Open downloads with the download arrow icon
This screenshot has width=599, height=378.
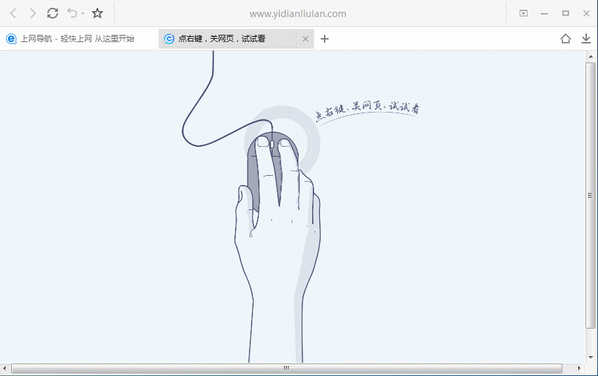[586, 38]
